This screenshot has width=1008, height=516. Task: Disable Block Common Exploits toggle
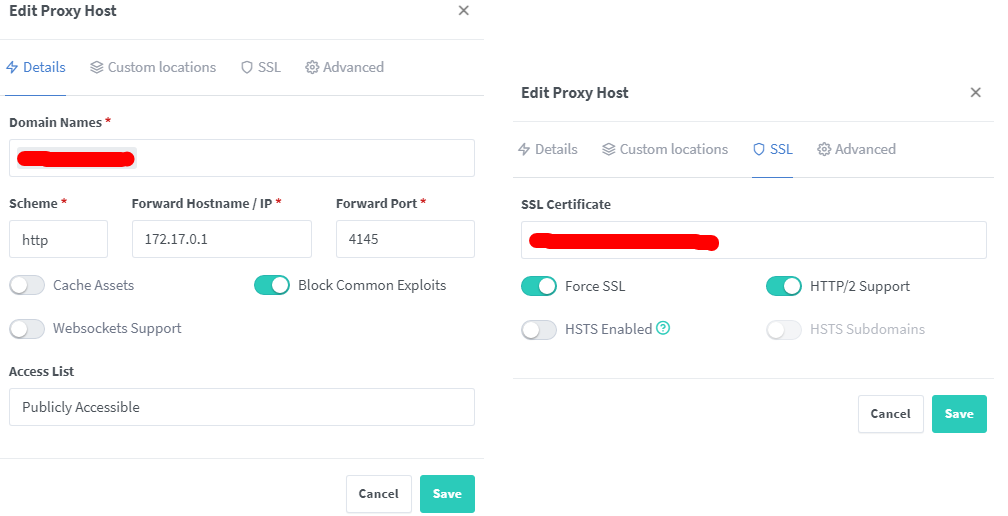[272, 286]
